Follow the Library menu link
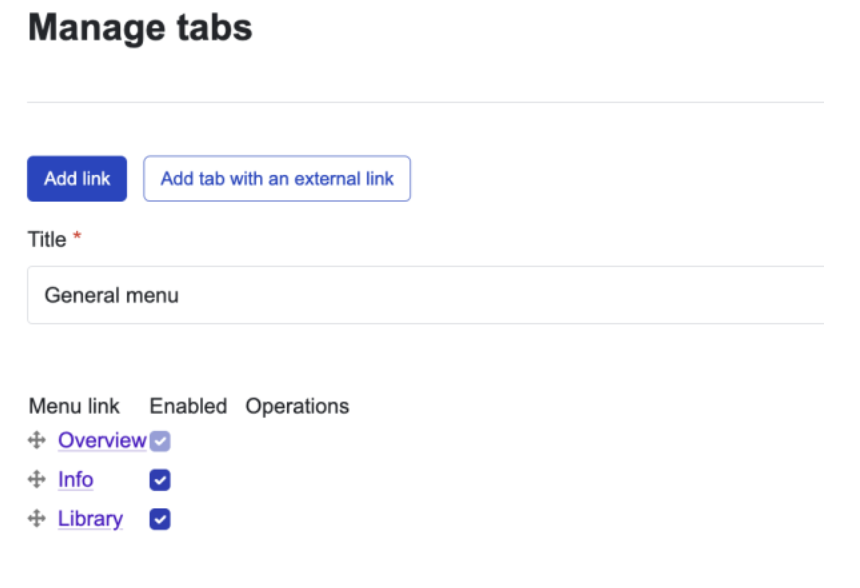 pyautogui.click(x=90, y=519)
